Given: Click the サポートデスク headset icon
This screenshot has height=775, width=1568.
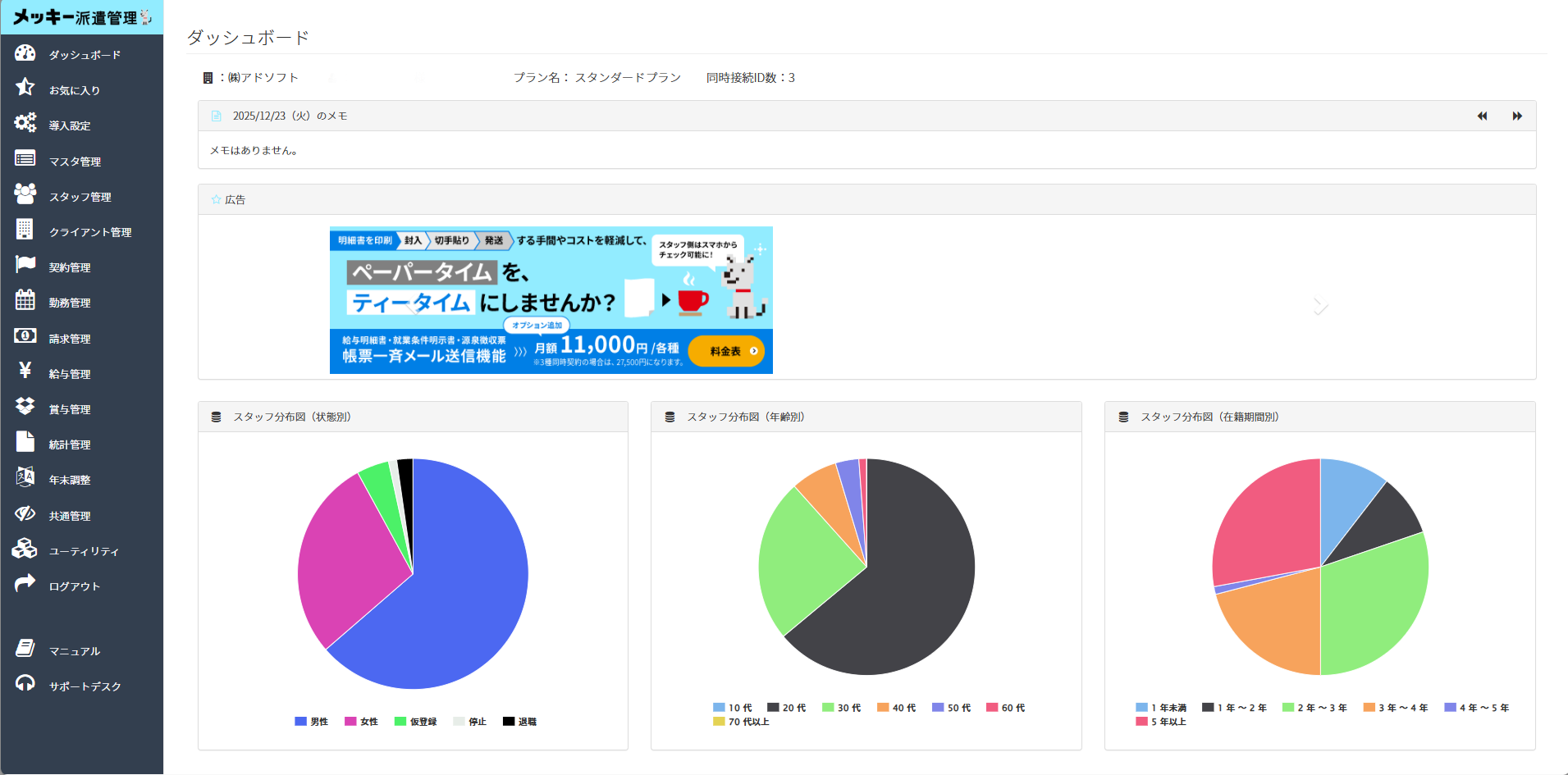Looking at the screenshot, I should pyautogui.click(x=25, y=683).
